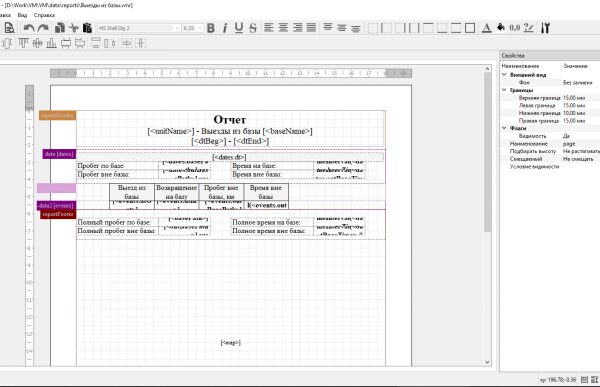Apply left border only
Image resolution: width=600 pixels, height=387 pixels.
click(386, 28)
